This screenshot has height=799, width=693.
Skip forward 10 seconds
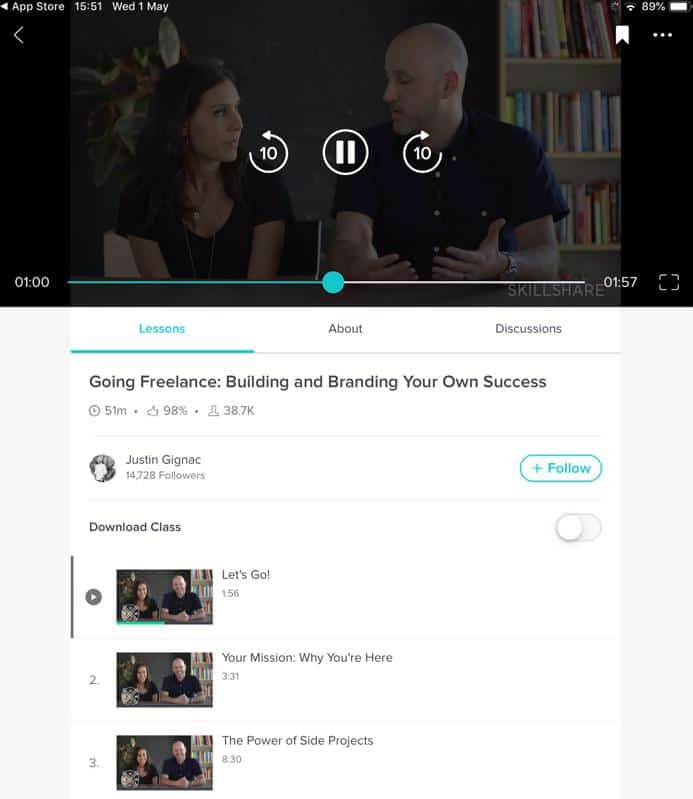point(422,152)
